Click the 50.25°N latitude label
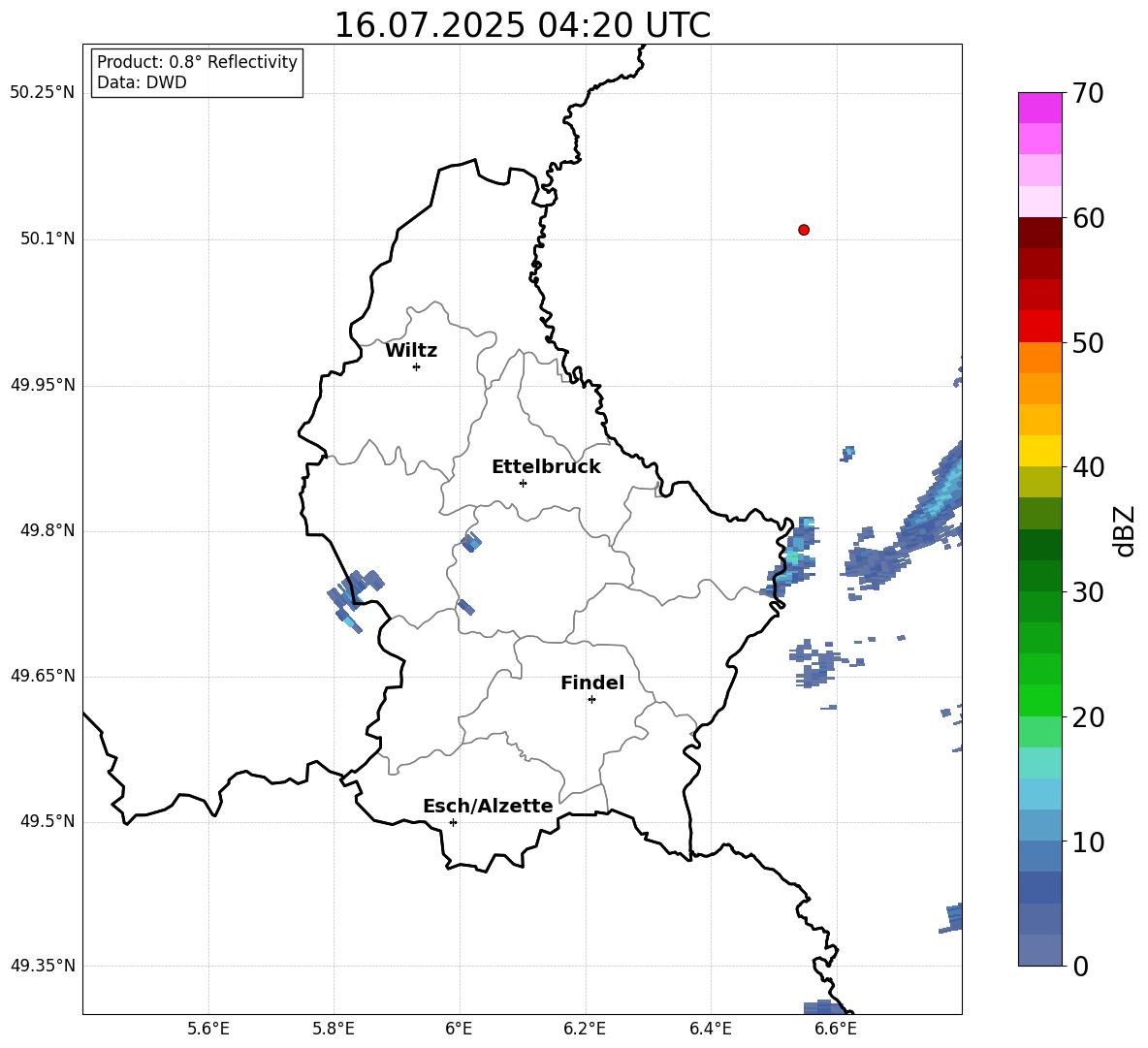The image size is (1148, 1048). pos(43,93)
